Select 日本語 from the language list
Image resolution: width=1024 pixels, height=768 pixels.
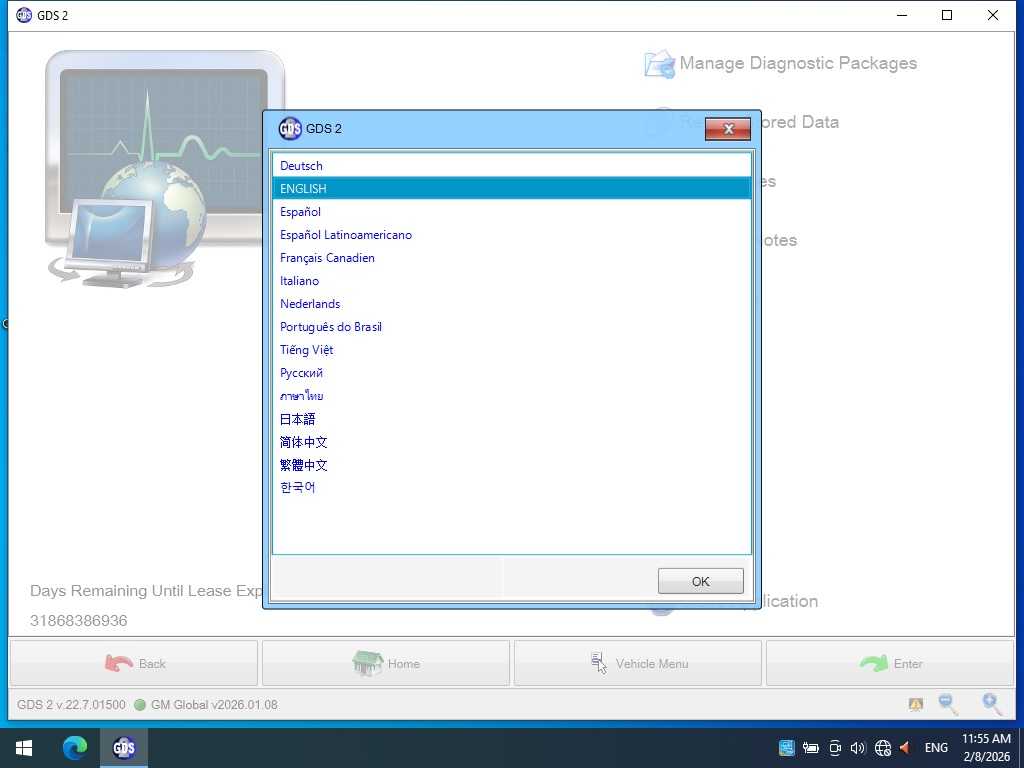click(297, 418)
